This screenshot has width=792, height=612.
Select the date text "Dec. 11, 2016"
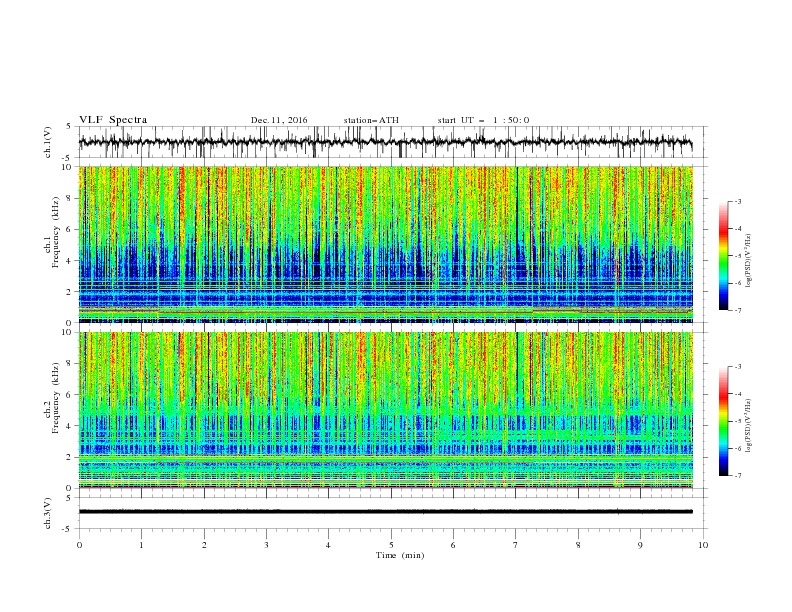[279, 120]
